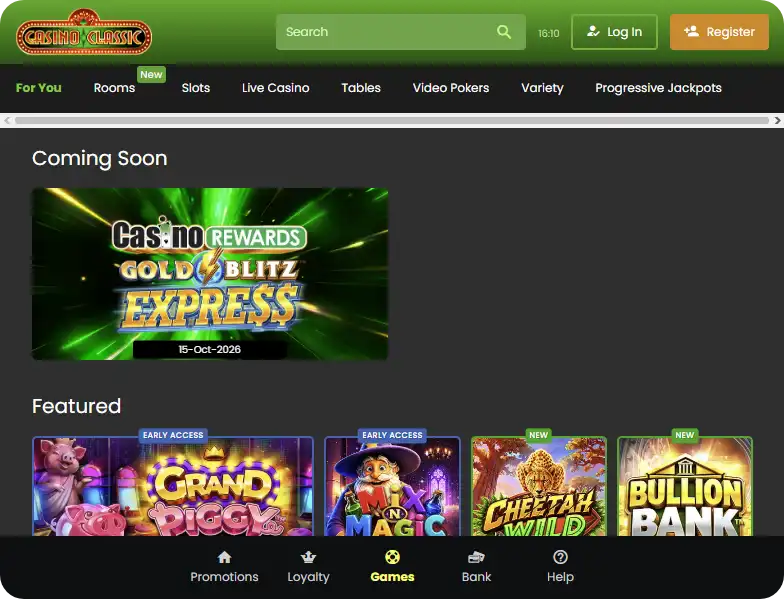Viewport: 784px width, 599px height.
Task: Click the Help question mark icon
Action: click(560, 557)
